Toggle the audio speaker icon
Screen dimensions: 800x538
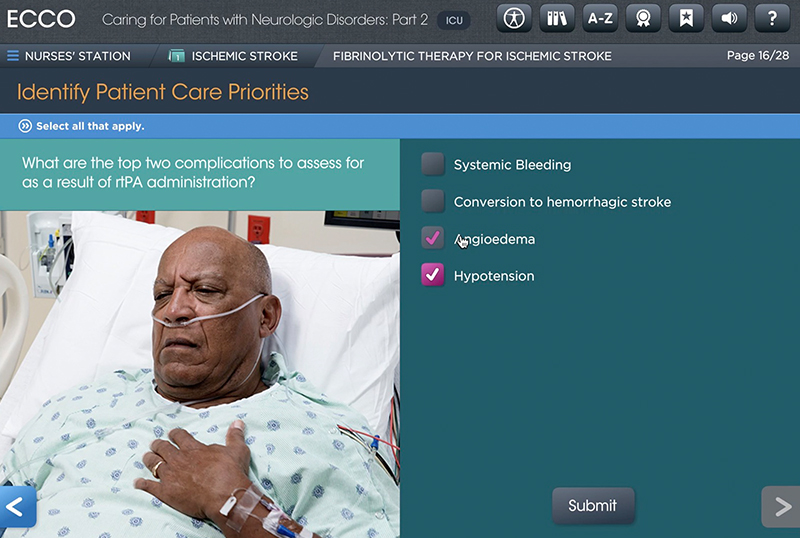pyautogui.click(x=729, y=18)
